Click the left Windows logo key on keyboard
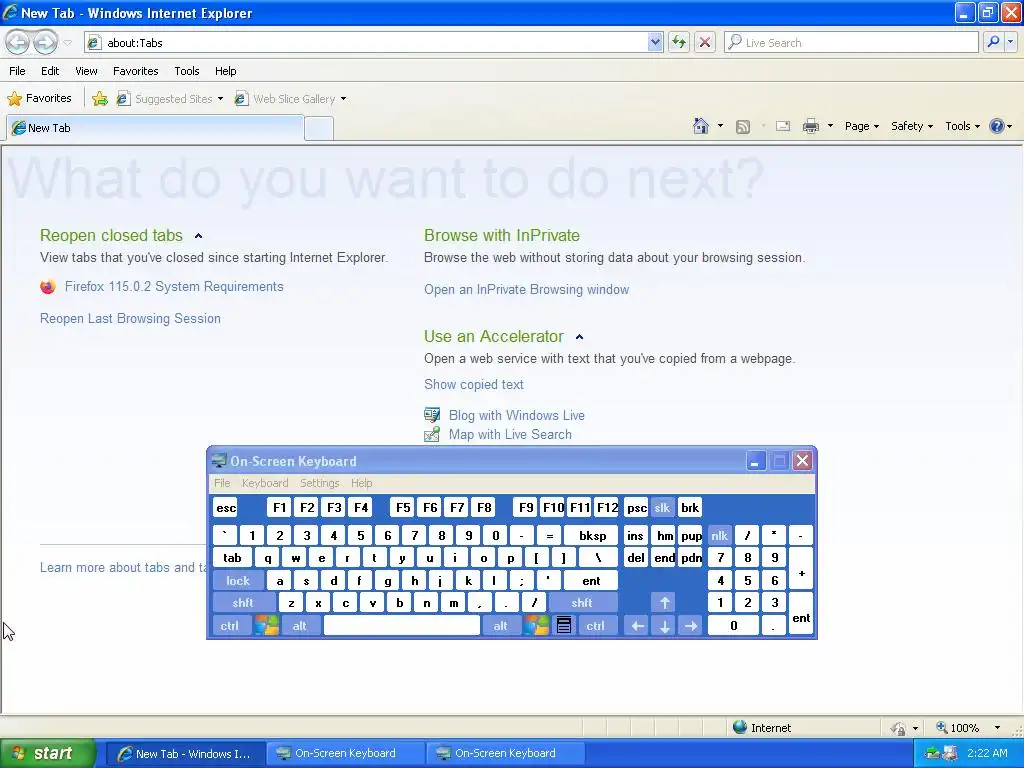1024x768 pixels. point(266,626)
